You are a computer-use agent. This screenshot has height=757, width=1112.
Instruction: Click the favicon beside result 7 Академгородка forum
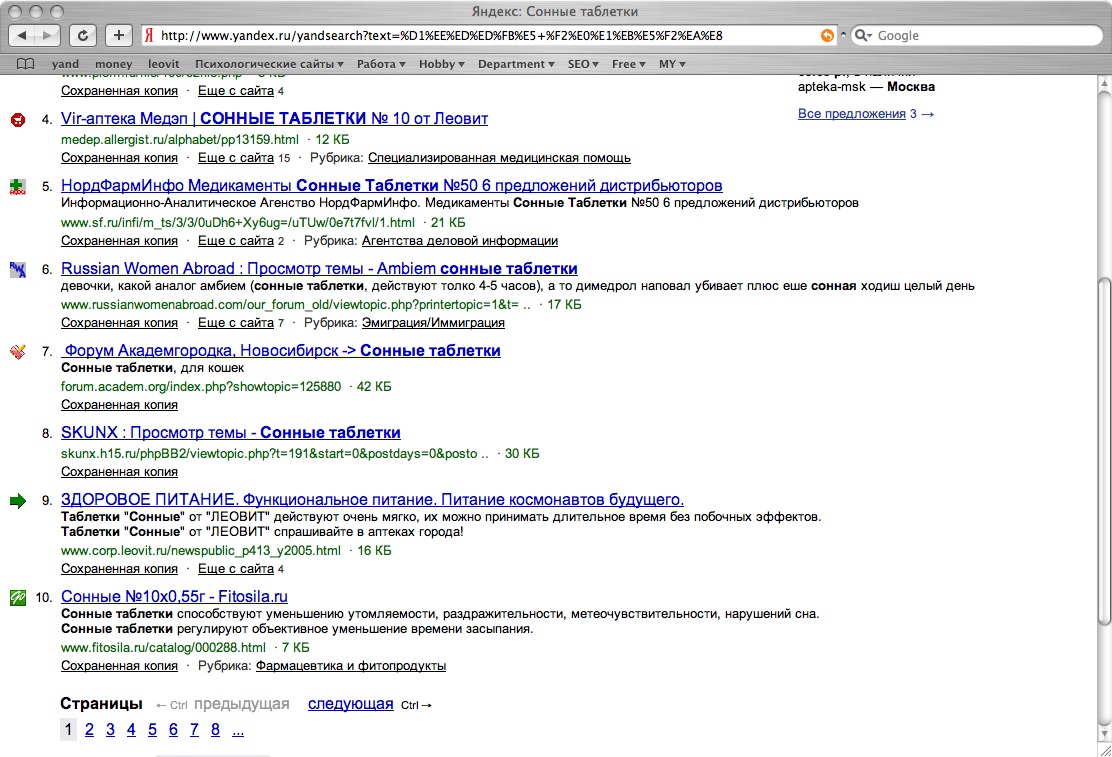coord(18,352)
